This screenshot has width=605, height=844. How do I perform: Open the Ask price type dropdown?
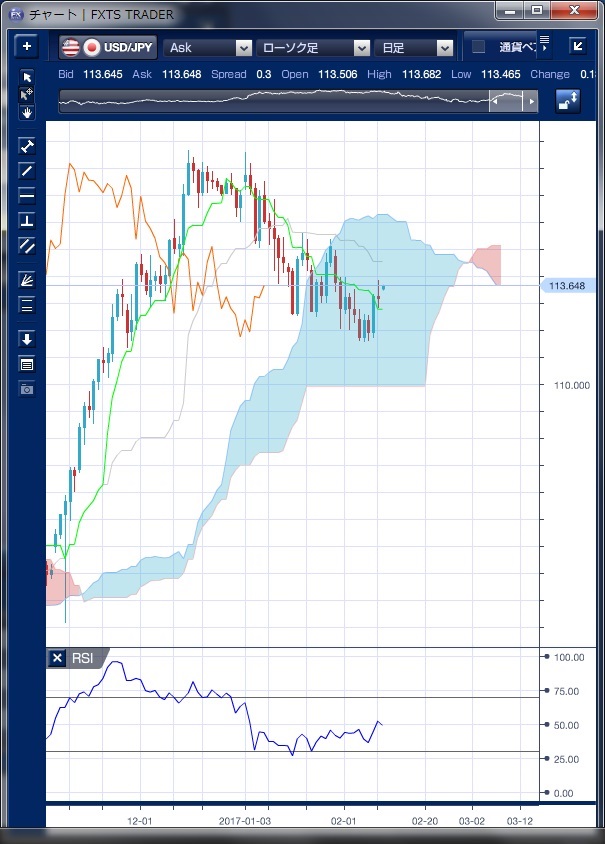[x=208, y=48]
